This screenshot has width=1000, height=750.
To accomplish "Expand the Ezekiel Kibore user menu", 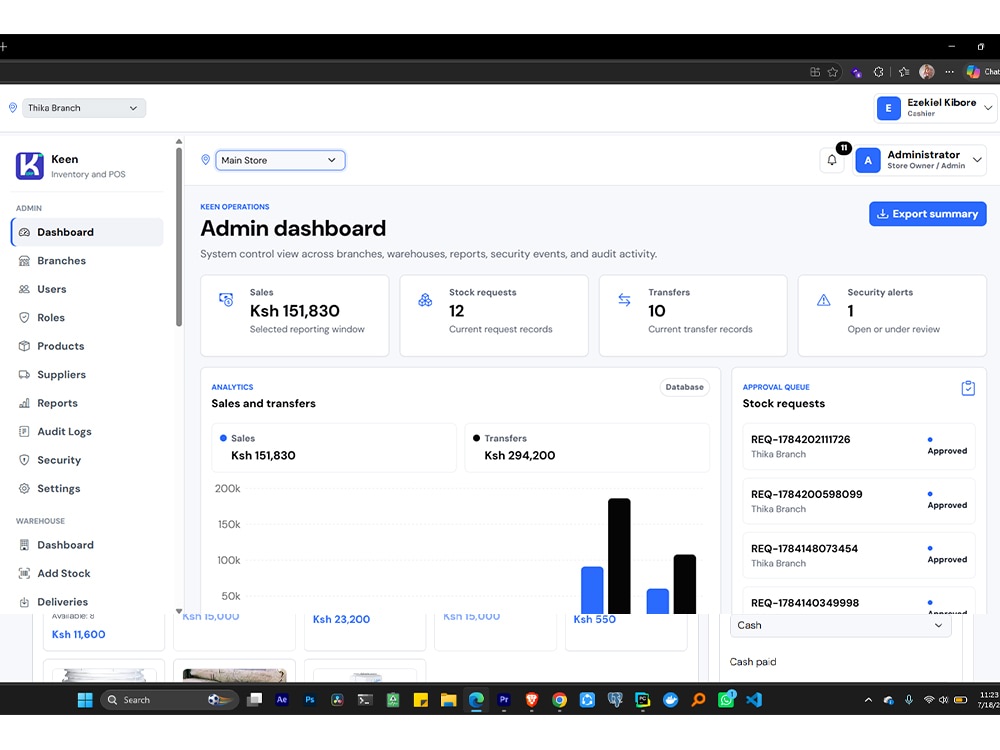I will coord(935,108).
